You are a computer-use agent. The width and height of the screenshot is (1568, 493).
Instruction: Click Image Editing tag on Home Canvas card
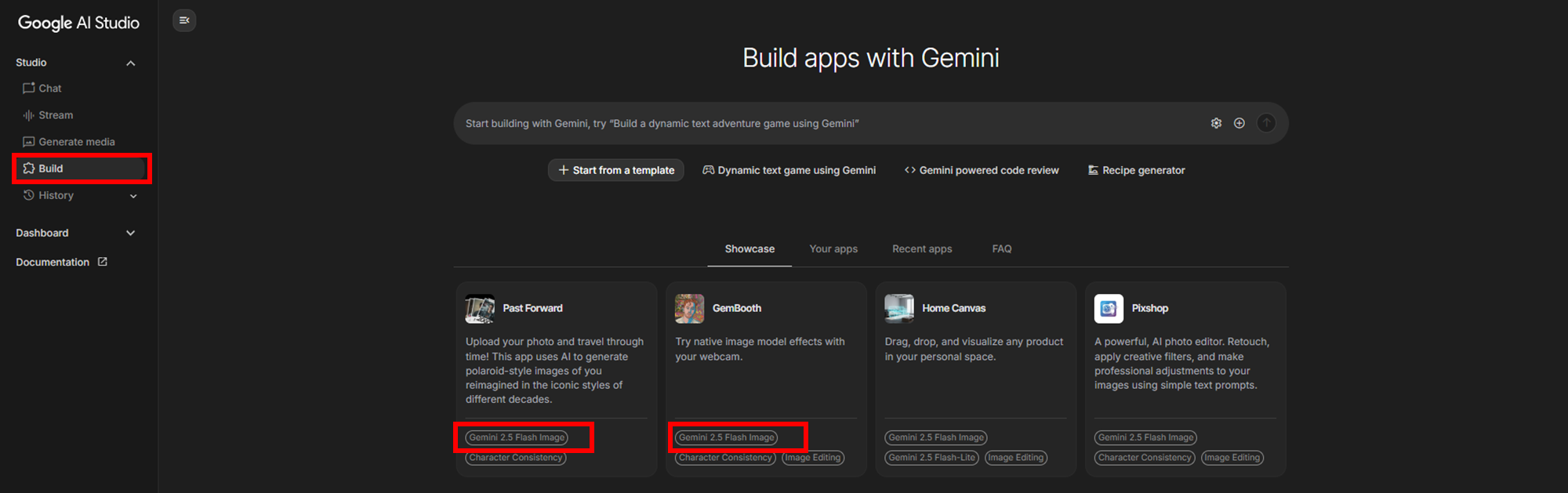click(1016, 458)
